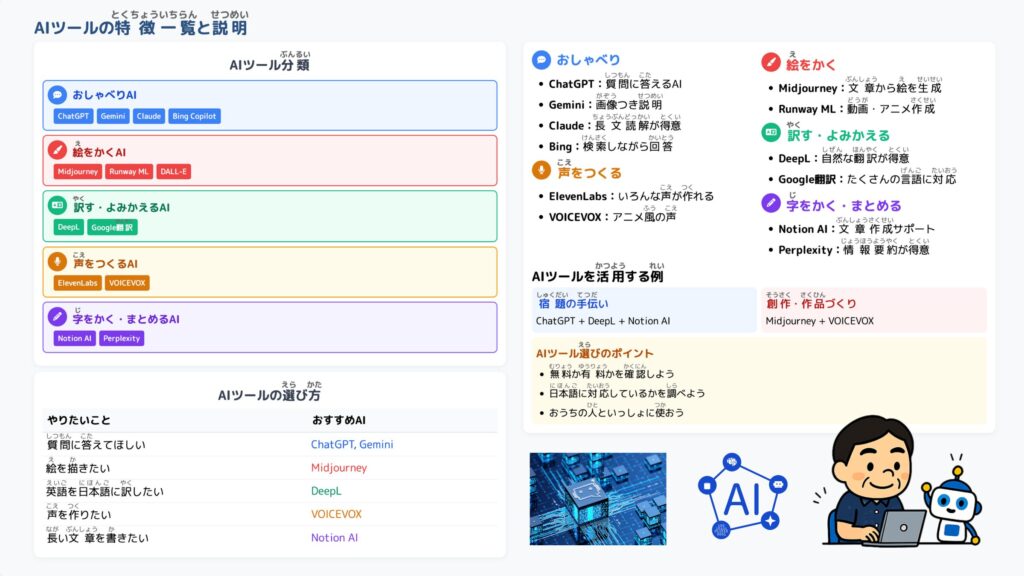Click the small white and blue robot illustration
This screenshot has height=576, width=1024.
953,504
